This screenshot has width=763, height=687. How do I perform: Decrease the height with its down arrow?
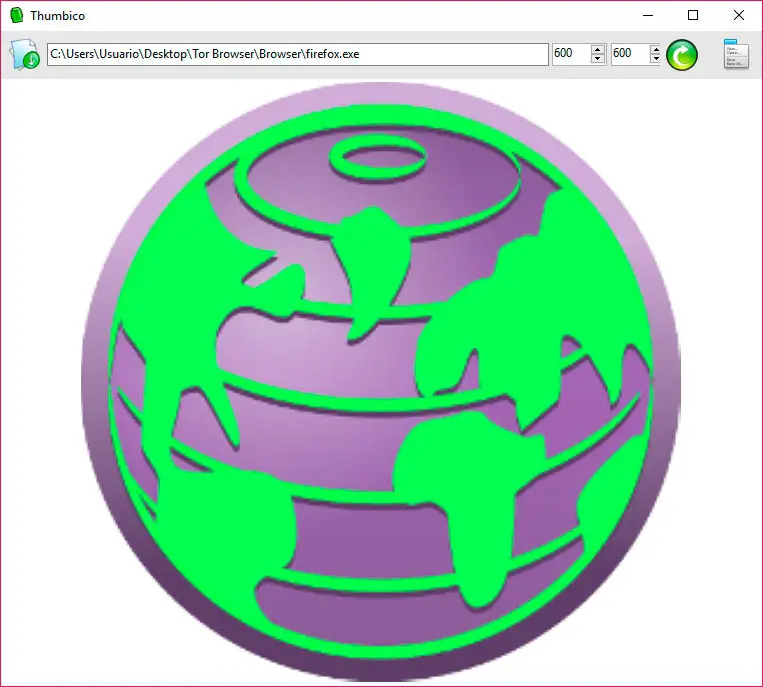(x=655, y=58)
